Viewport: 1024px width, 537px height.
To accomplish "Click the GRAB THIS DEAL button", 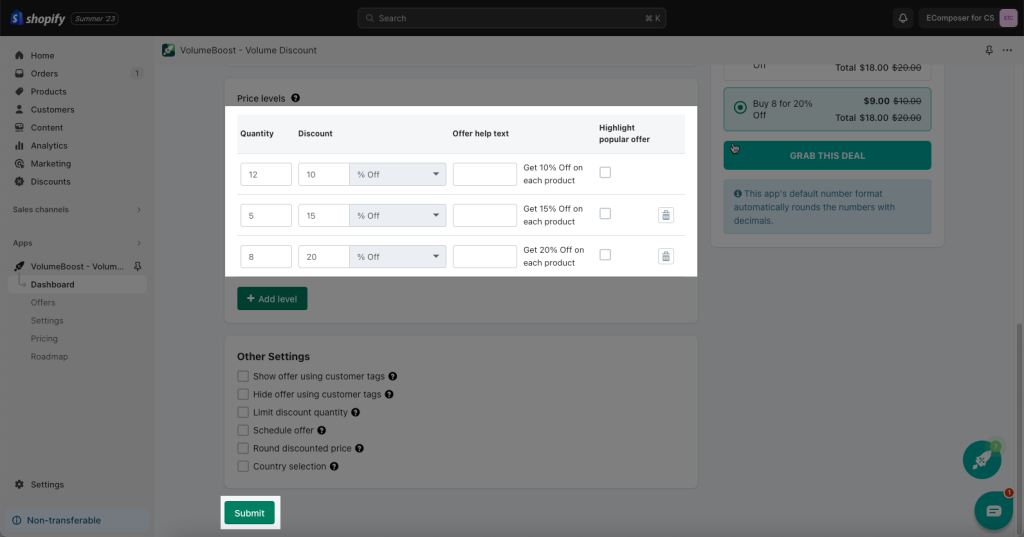I will tap(827, 155).
